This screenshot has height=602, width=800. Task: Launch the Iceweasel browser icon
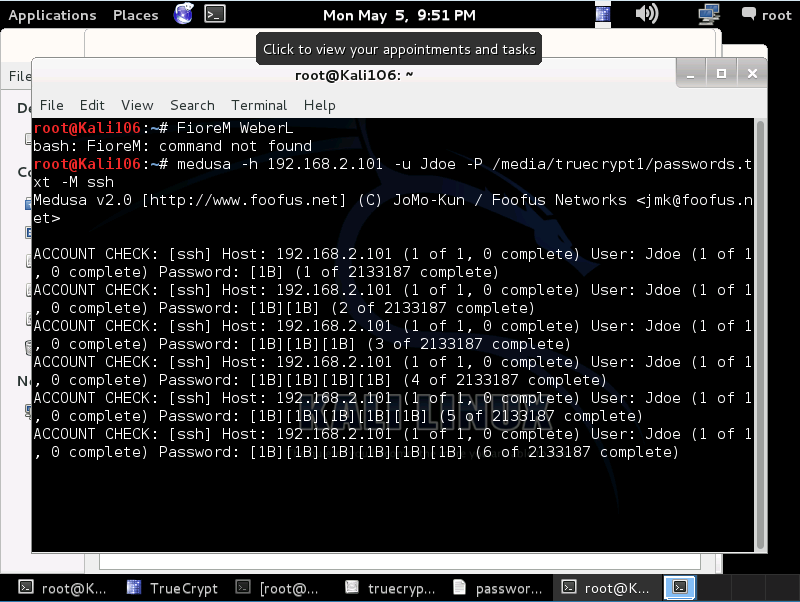(184, 14)
